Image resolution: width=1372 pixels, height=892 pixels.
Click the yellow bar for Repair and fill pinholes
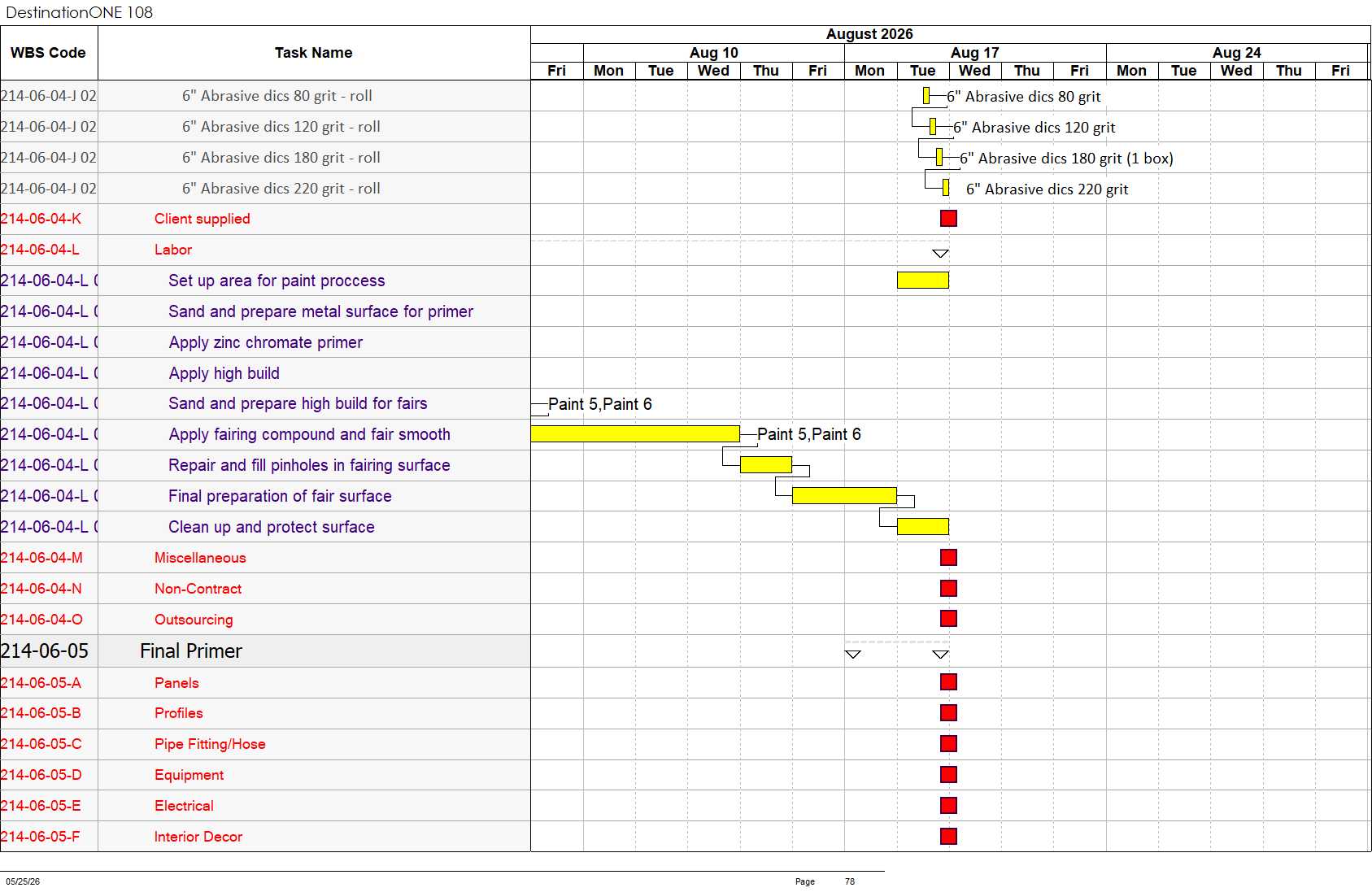[x=766, y=465]
